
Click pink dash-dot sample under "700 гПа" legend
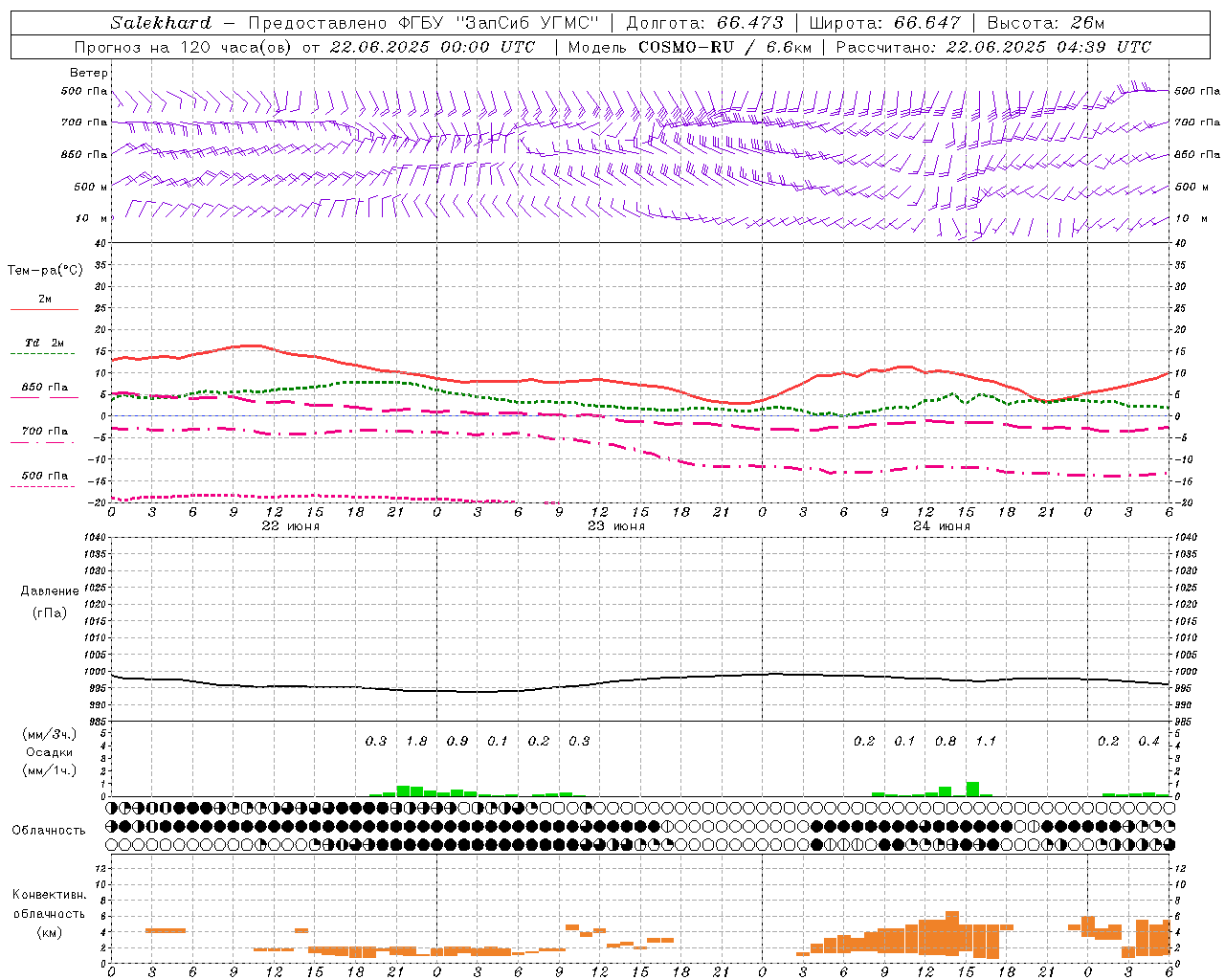point(42,442)
